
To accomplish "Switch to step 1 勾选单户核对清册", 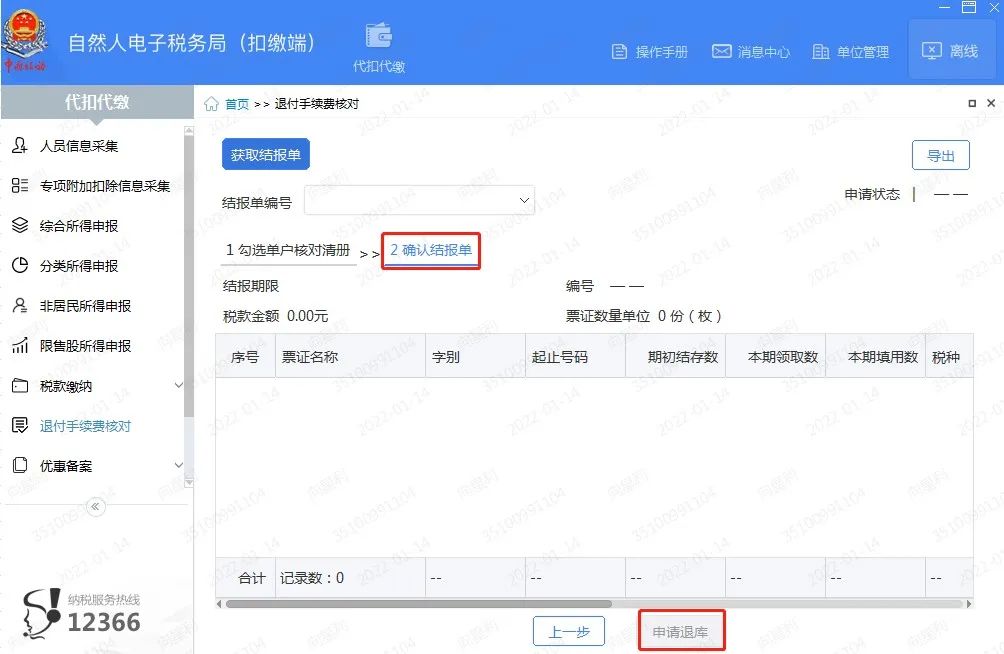I will pyautogui.click(x=288, y=250).
